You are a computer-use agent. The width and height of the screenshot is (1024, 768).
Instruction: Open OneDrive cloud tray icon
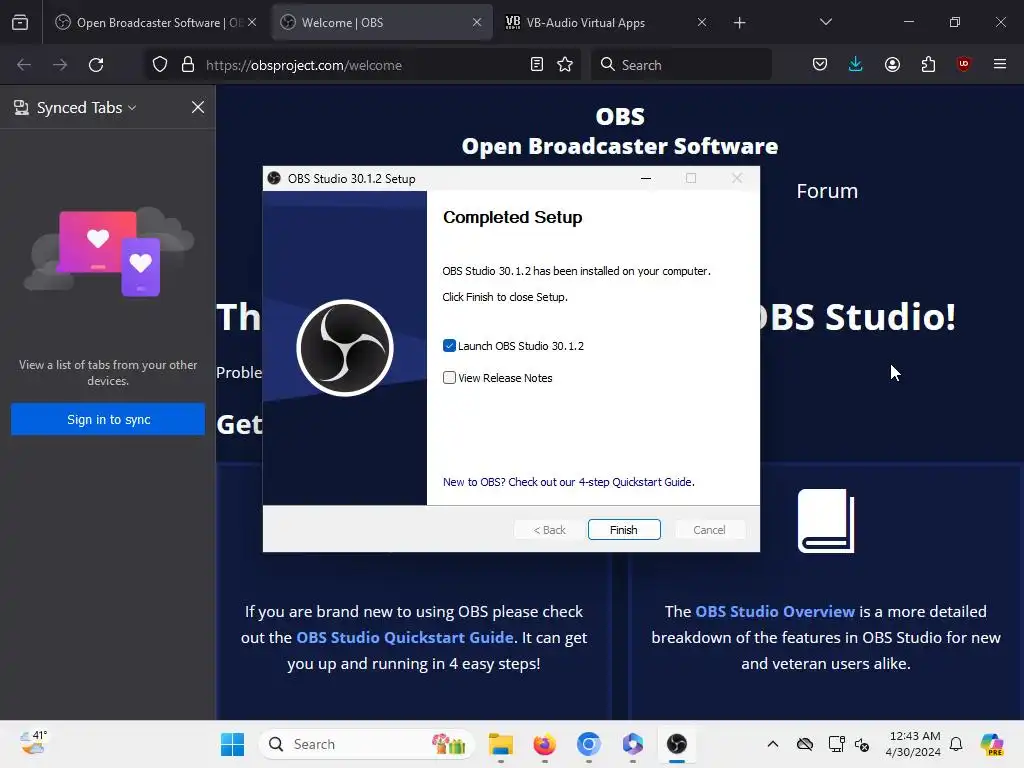tap(805, 744)
